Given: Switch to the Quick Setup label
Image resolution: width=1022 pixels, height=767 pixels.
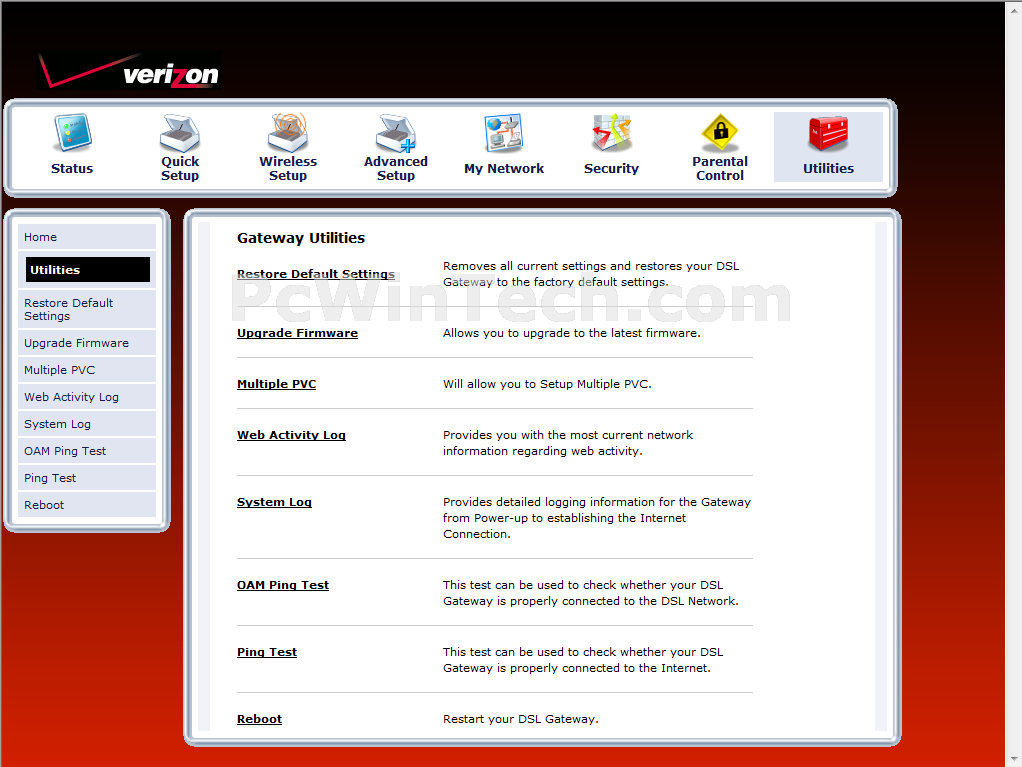Looking at the screenshot, I should [x=180, y=169].
